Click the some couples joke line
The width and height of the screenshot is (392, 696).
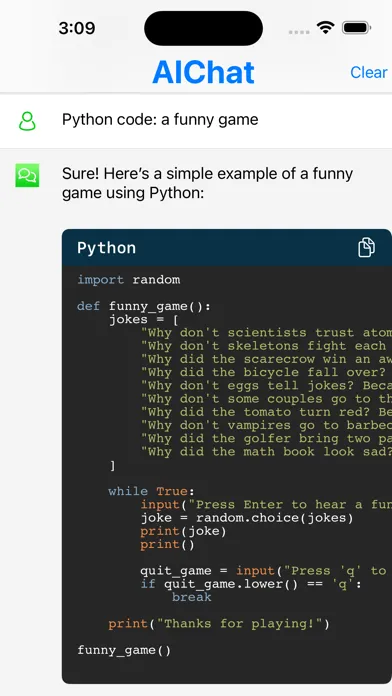[266, 399]
